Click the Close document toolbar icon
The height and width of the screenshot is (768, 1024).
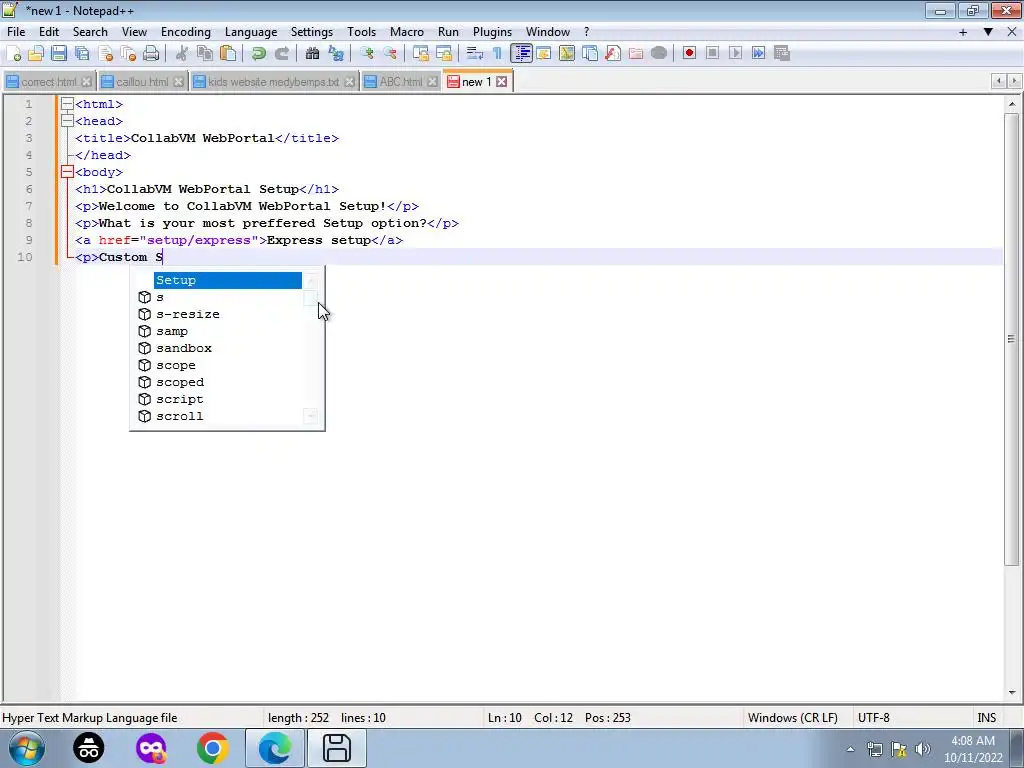click(105, 54)
